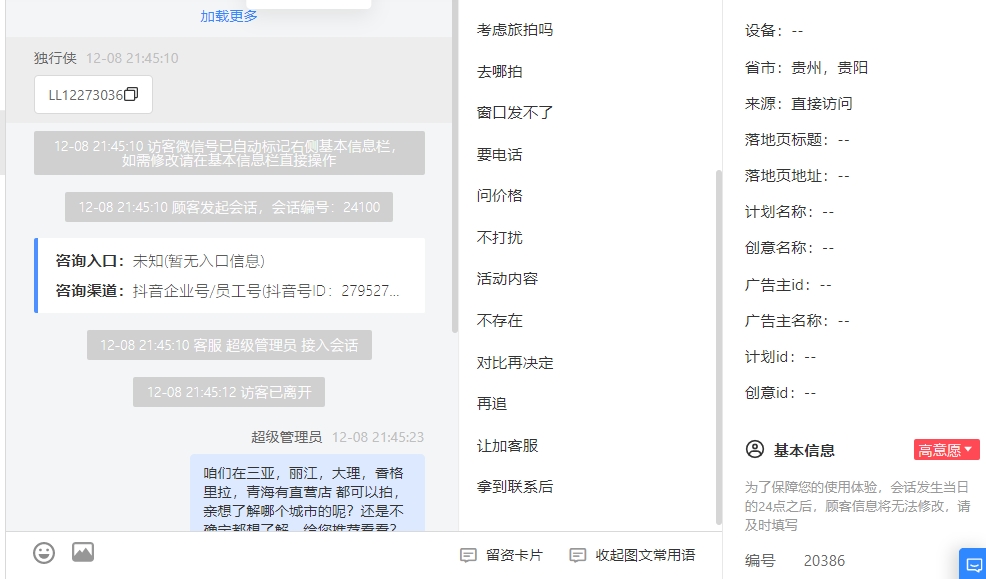Viewport: 986px width, 579px height.
Task: Collapse quick phrases with 收起图文常用语
Action: click(633, 555)
